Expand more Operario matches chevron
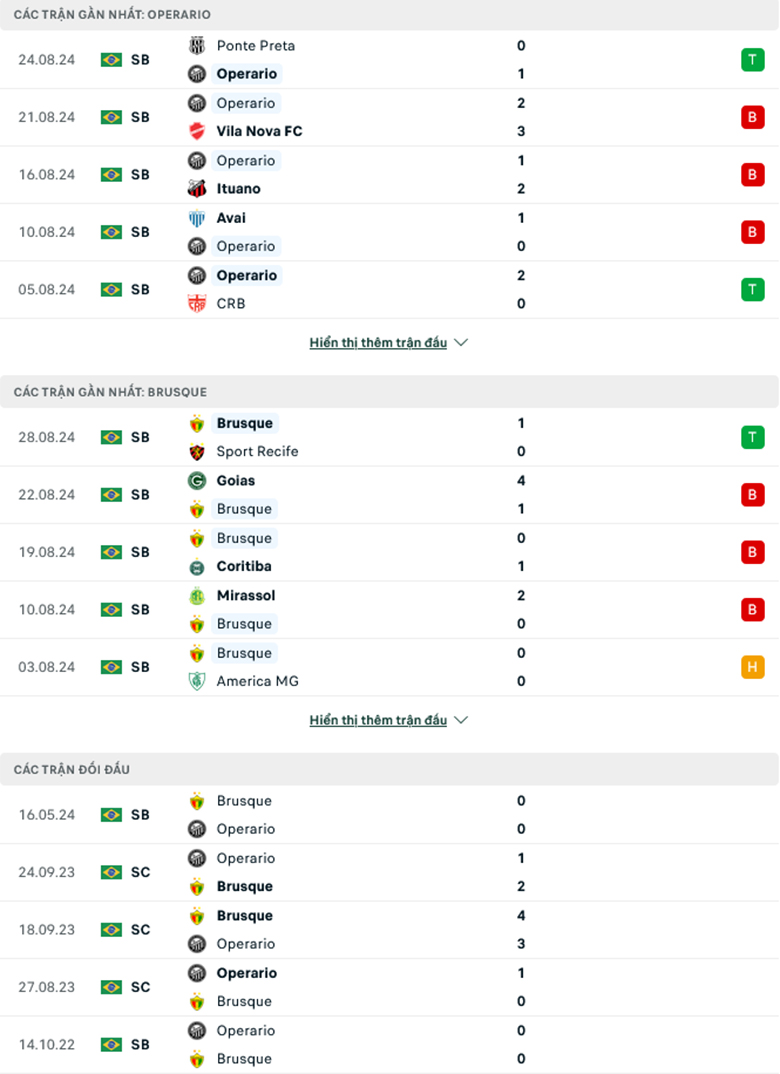 tap(461, 342)
